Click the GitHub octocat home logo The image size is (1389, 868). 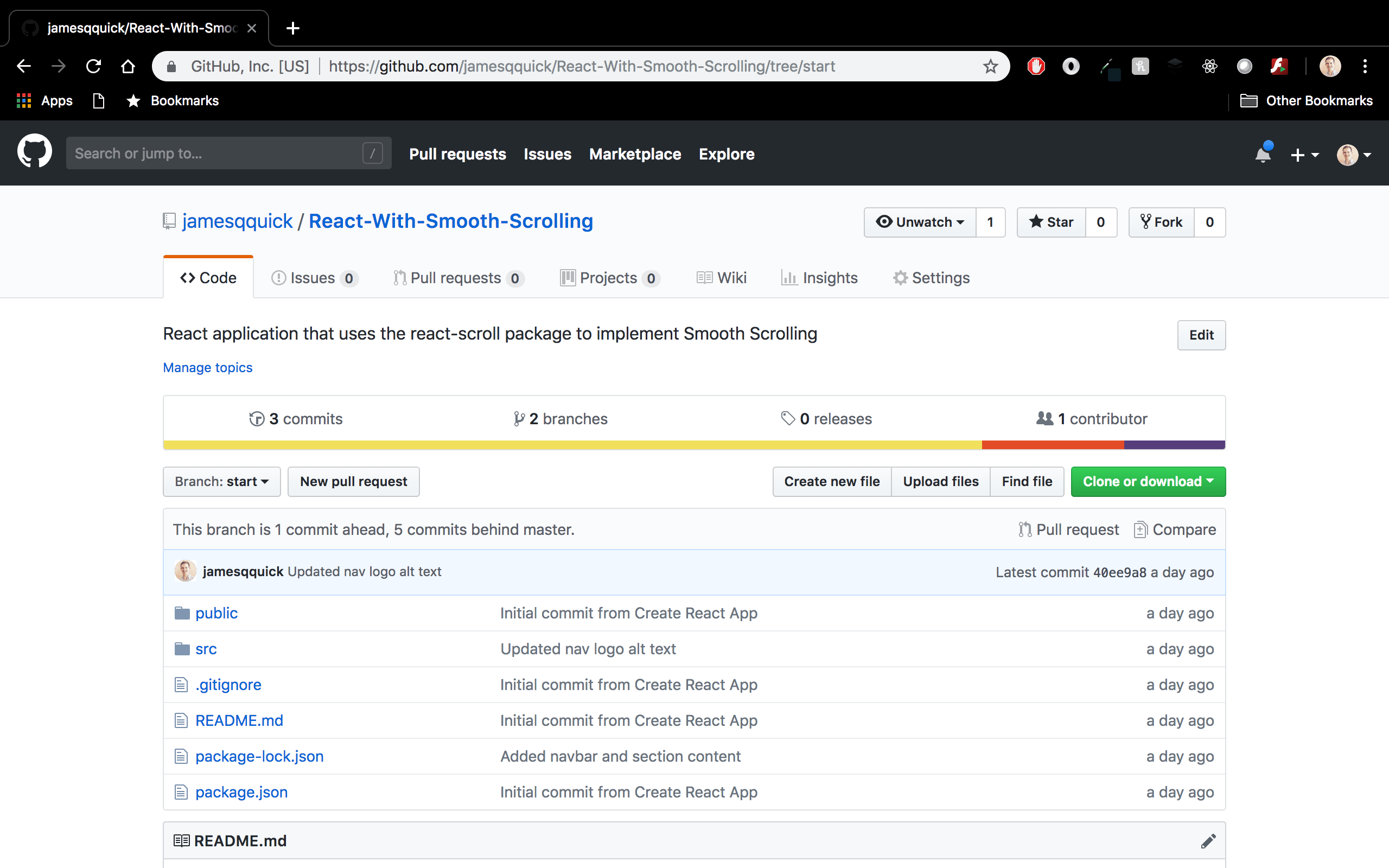[x=34, y=152]
